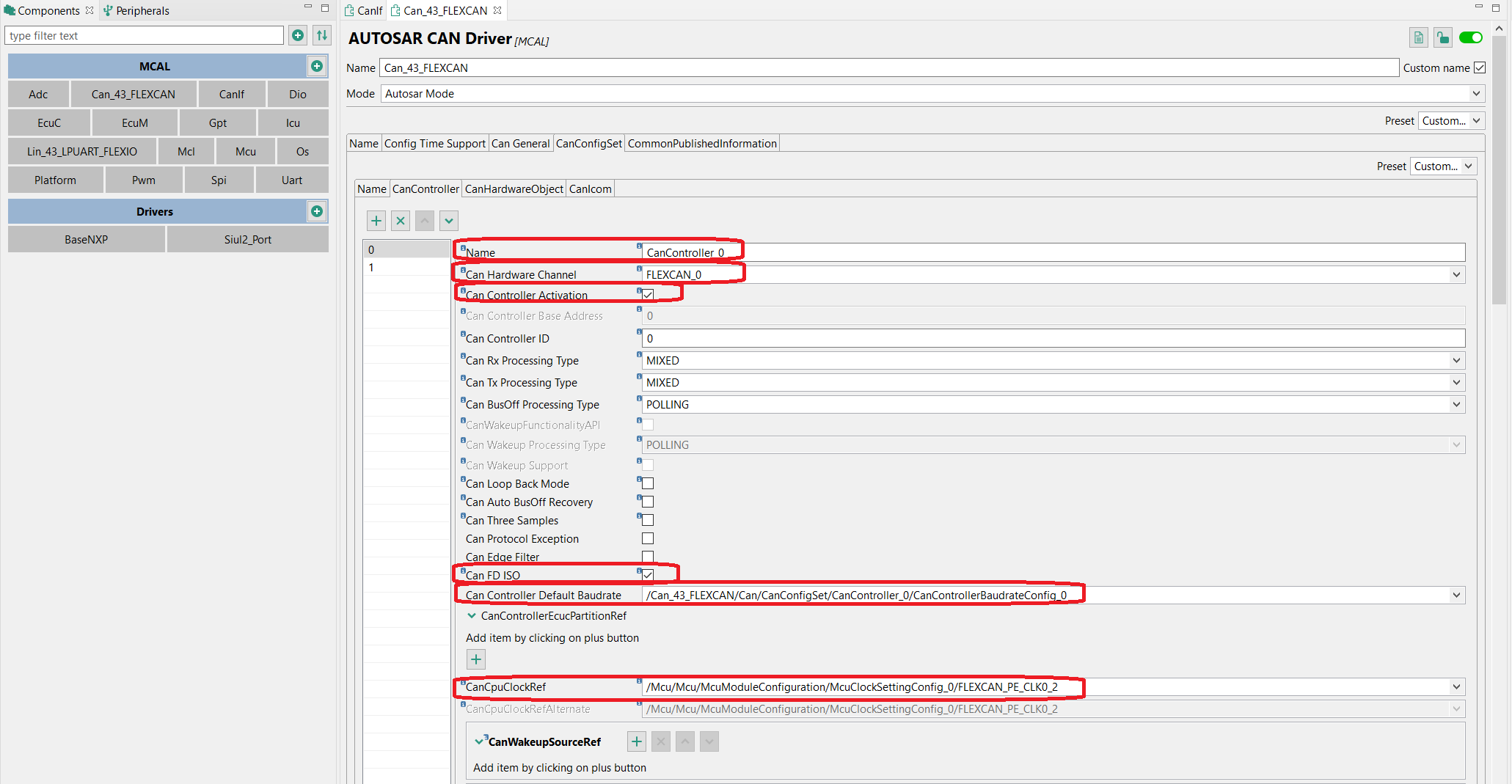Screen dimensions: 1512x784
Task: Add a new CanController with plus icon
Action: click(x=376, y=220)
